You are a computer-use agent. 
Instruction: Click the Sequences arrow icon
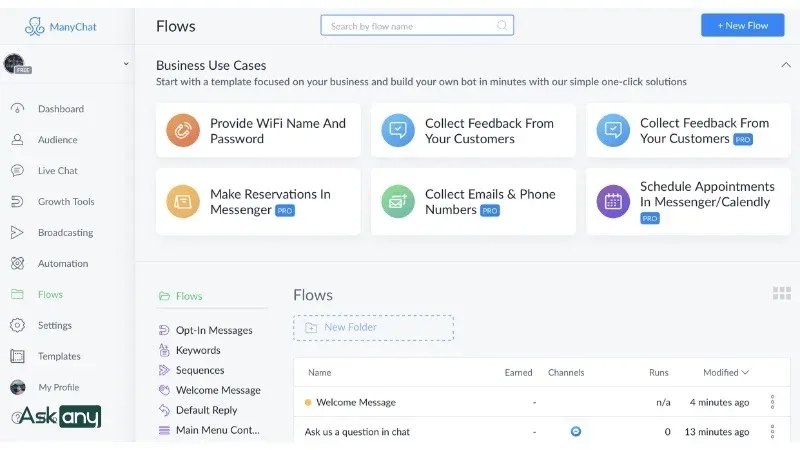pos(164,370)
